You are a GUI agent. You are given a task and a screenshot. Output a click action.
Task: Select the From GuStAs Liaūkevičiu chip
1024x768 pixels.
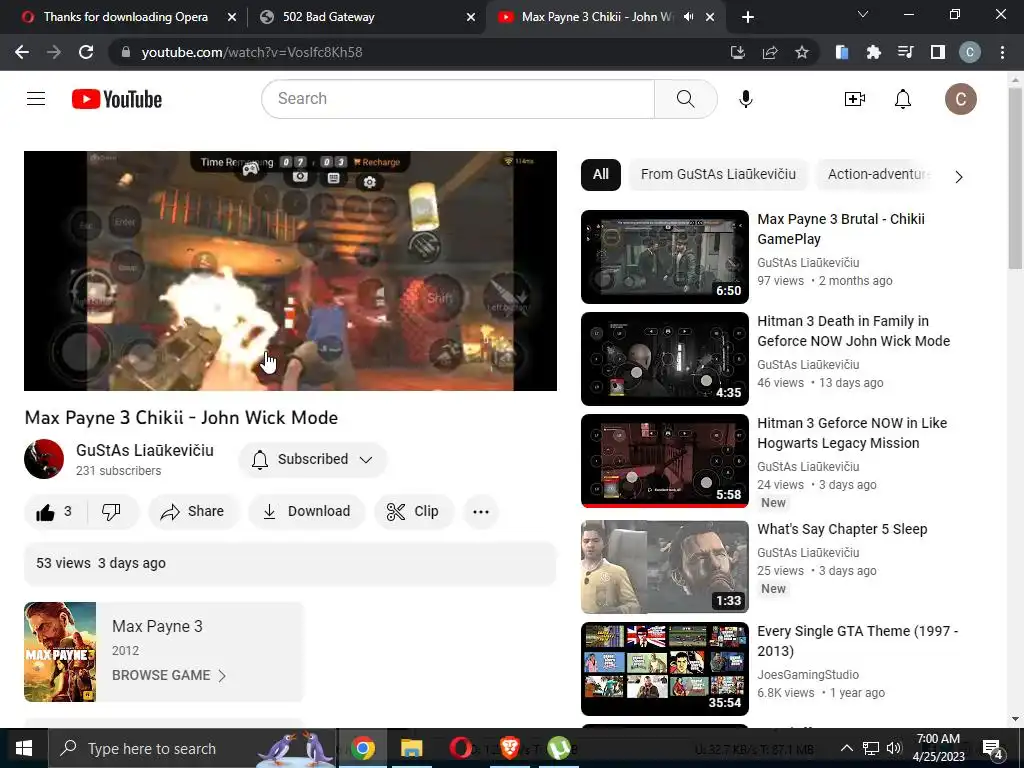718,174
